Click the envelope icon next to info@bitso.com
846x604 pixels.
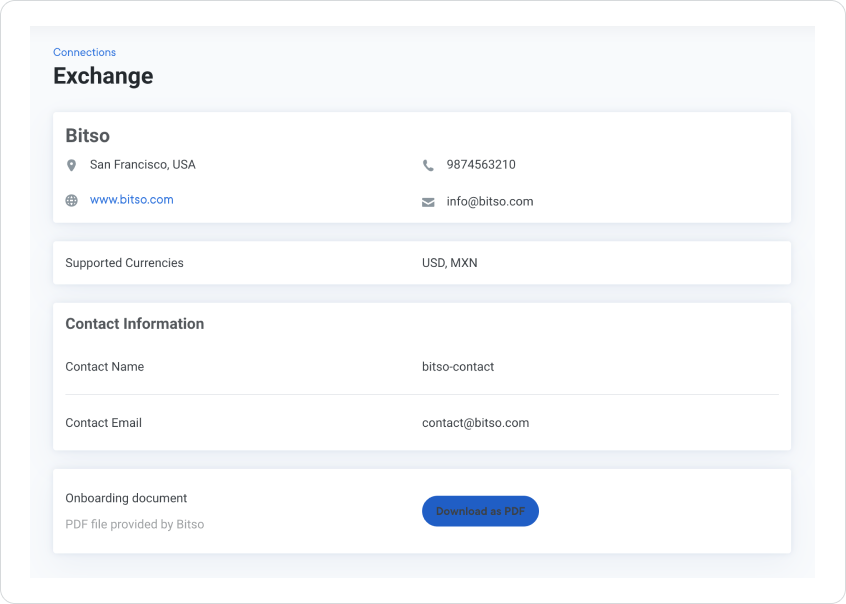tap(429, 201)
